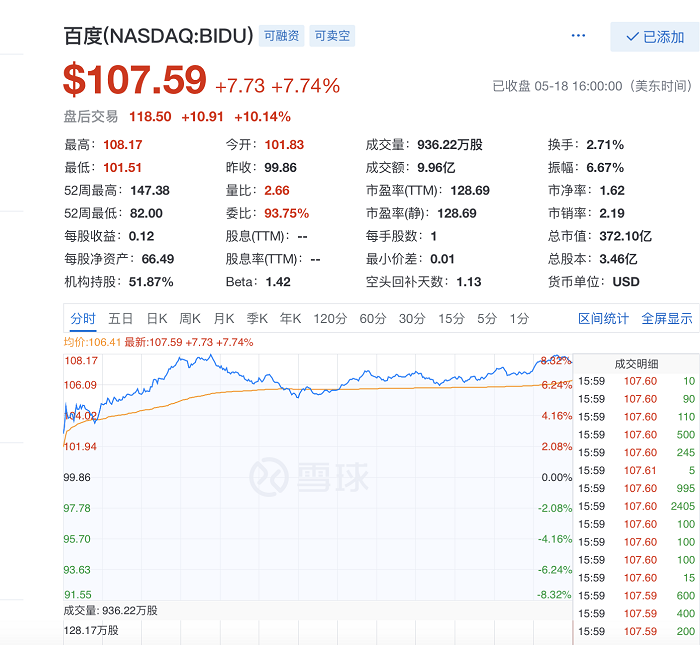Click the 总市值 value 372.10亿
The height and width of the screenshot is (645, 700).
[x=625, y=236]
